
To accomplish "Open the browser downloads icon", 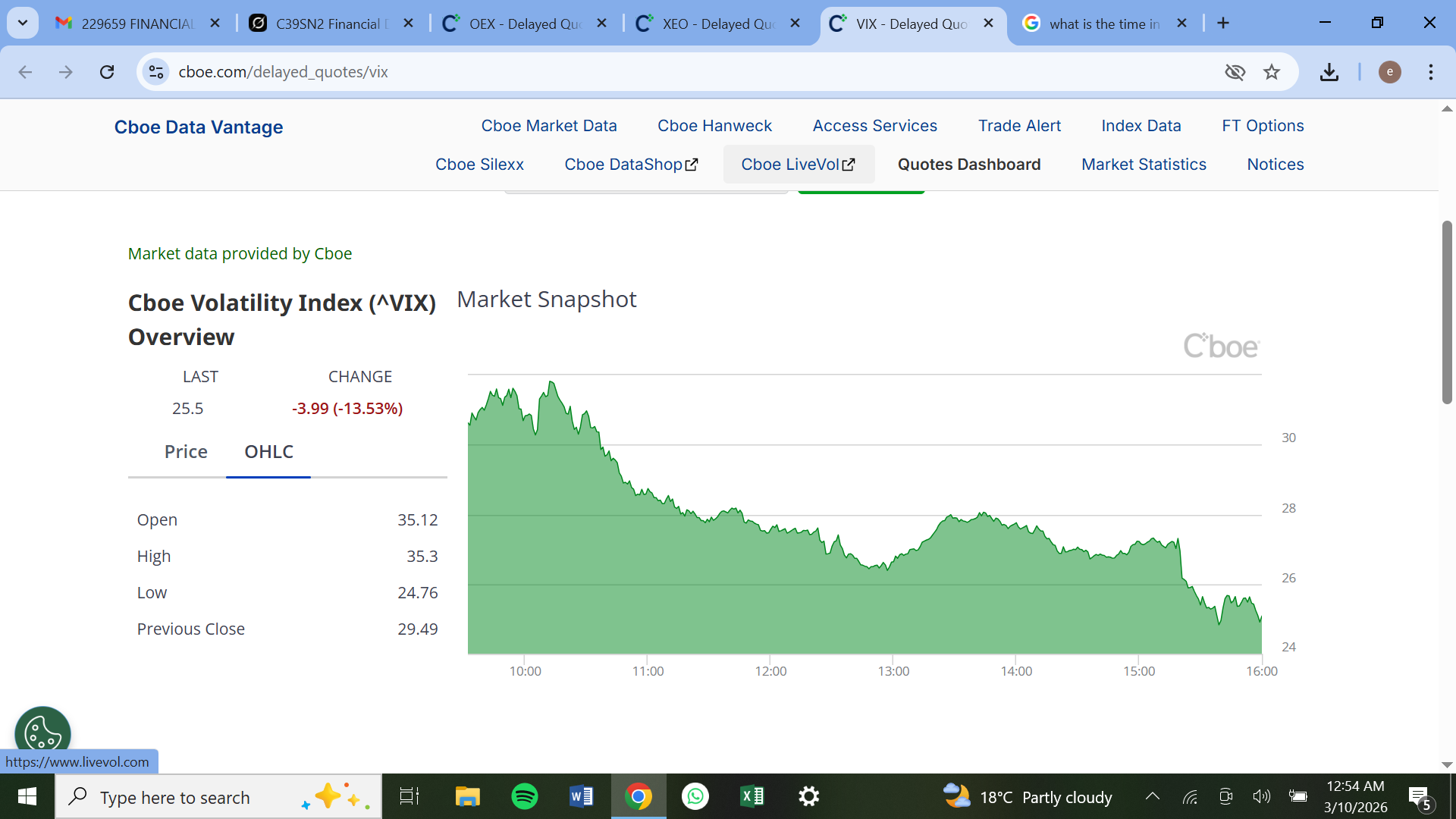I will click(1329, 72).
